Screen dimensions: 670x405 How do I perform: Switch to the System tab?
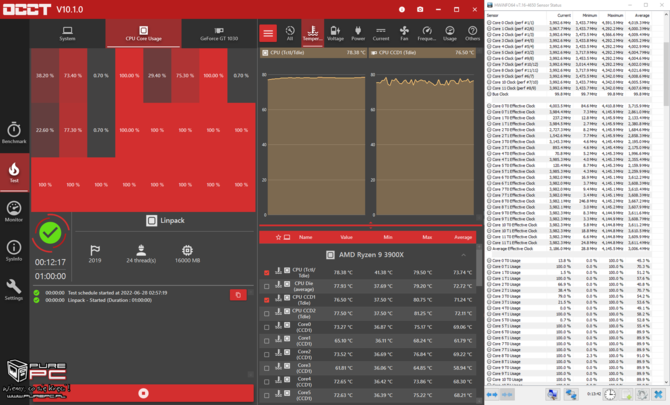68,33
